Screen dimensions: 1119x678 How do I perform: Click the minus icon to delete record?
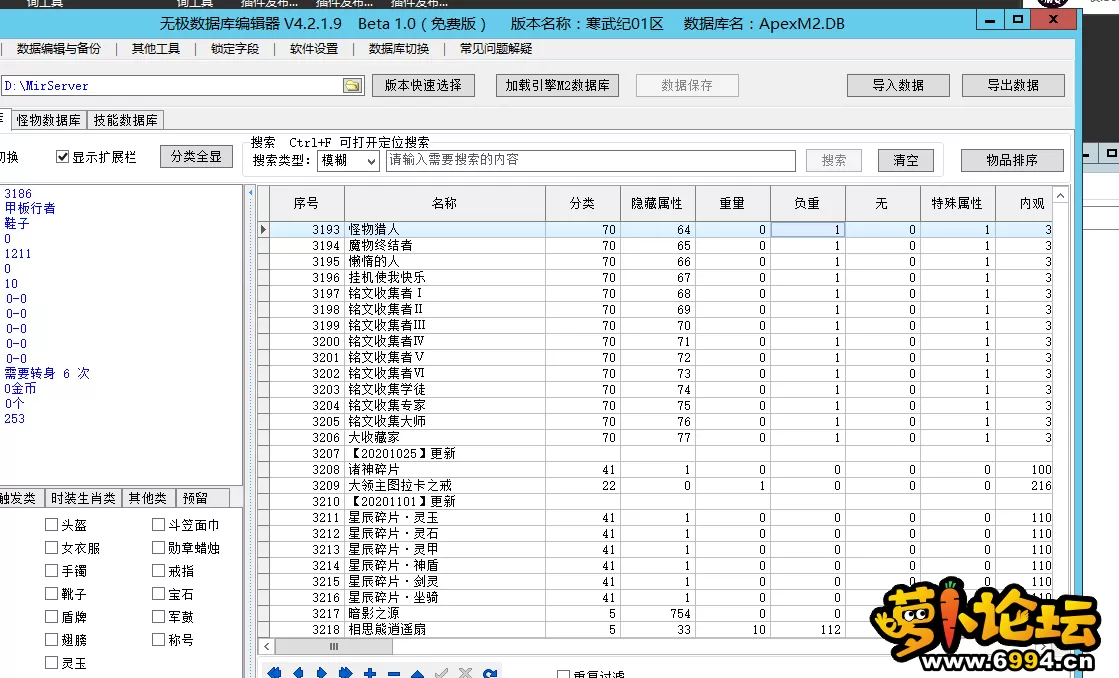[393, 673]
